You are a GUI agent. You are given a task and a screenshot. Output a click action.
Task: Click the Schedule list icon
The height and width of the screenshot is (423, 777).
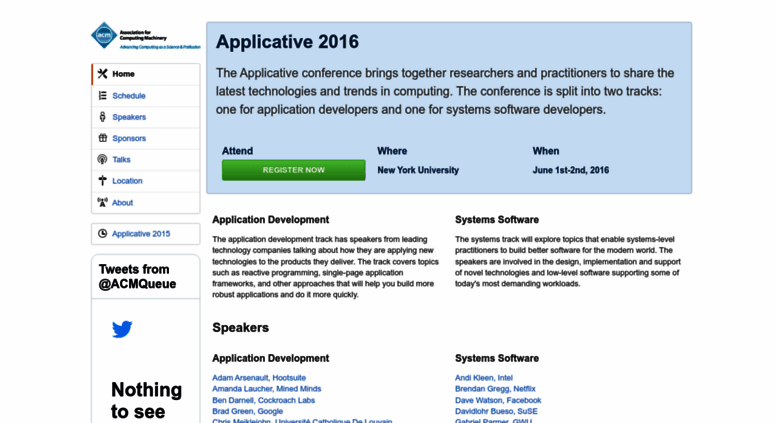point(103,96)
